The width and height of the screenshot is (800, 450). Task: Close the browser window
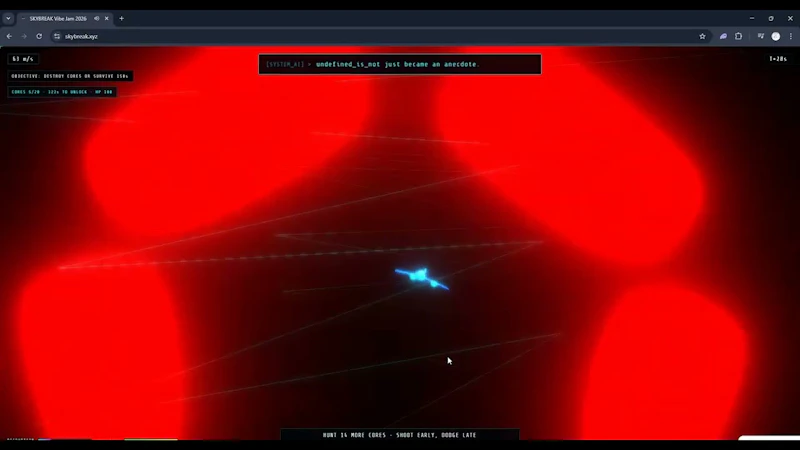click(790, 18)
